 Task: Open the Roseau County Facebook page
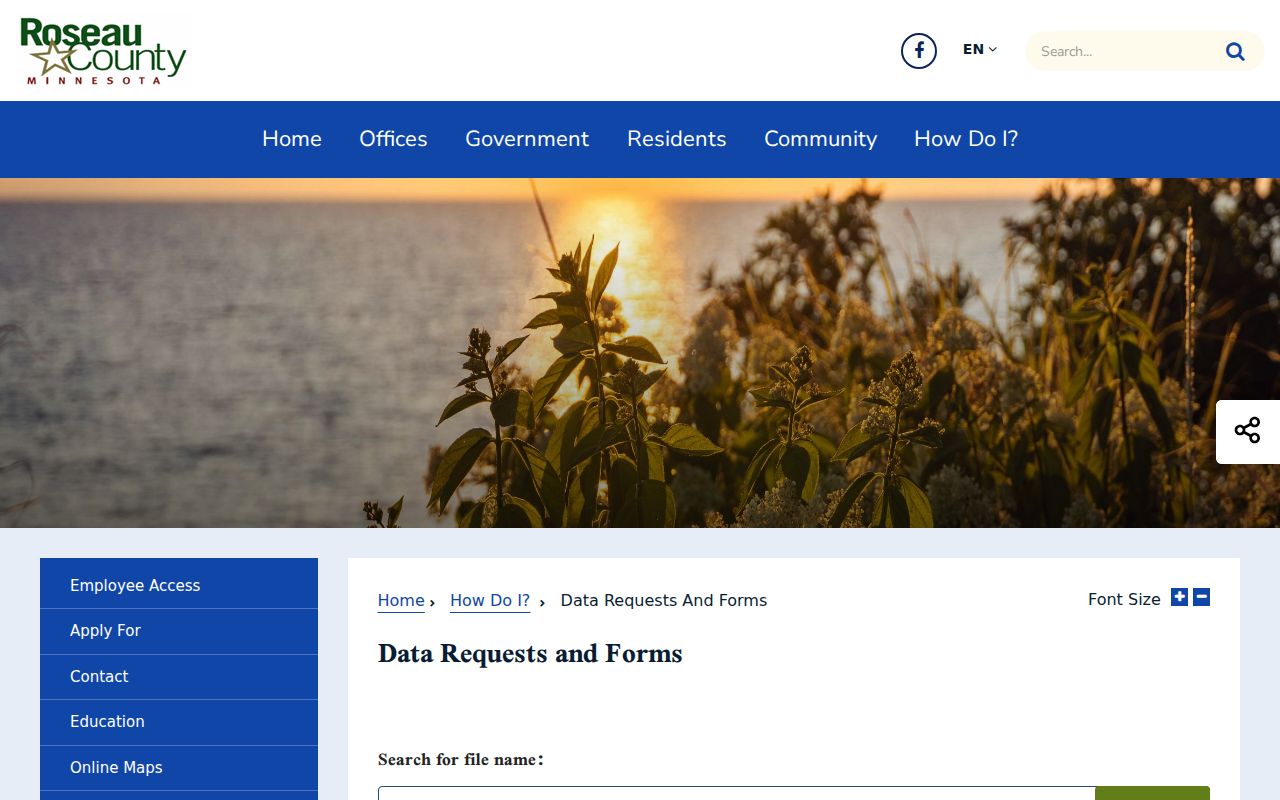point(919,51)
